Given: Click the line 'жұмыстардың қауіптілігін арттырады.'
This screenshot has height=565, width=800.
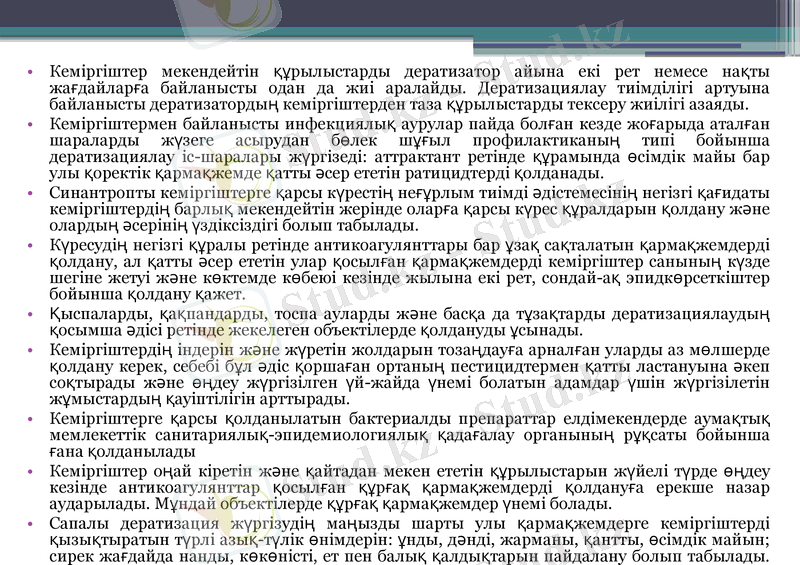Looking at the screenshot, I should tap(200, 400).
